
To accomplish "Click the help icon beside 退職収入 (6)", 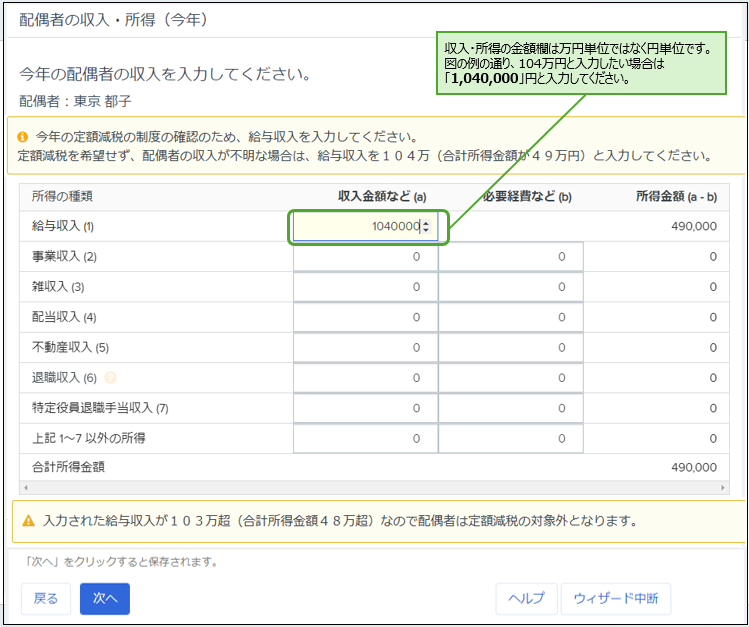I will point(111,378).
